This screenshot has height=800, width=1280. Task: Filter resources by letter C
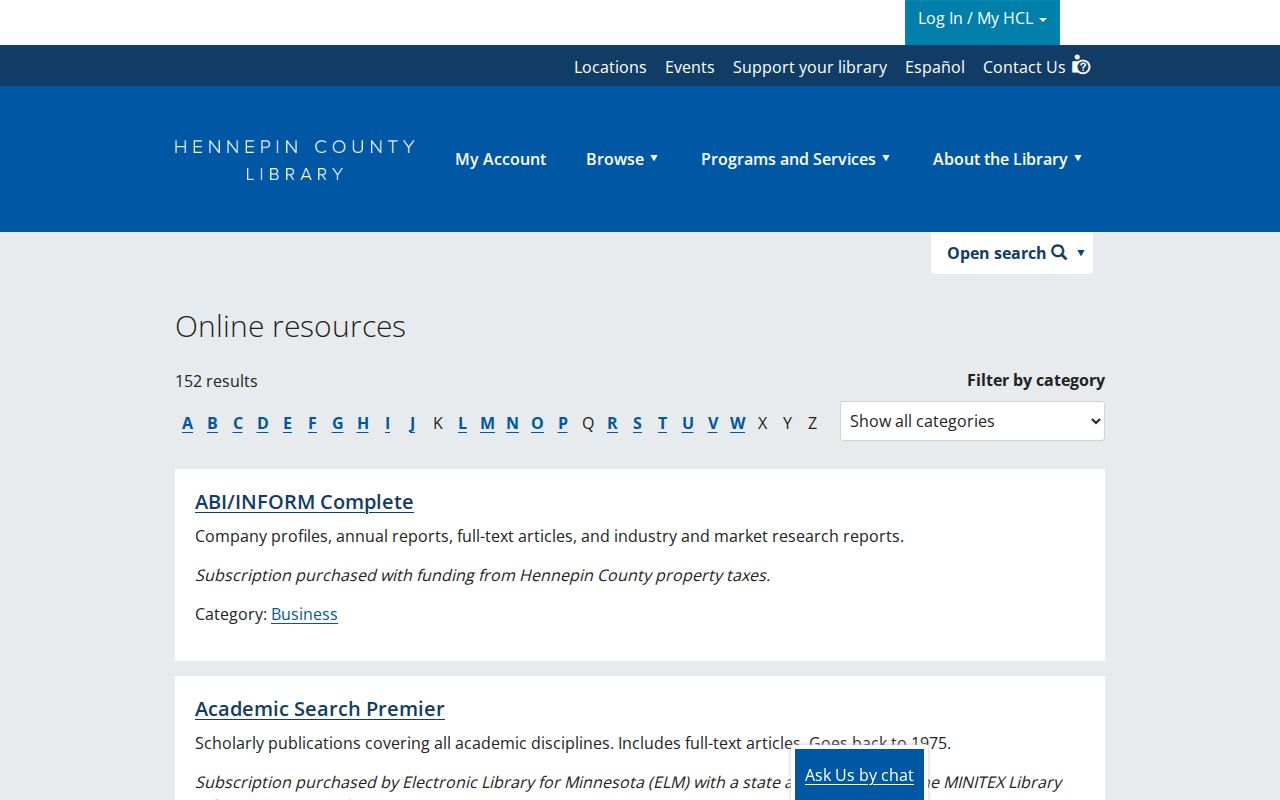tap(237, 423)
